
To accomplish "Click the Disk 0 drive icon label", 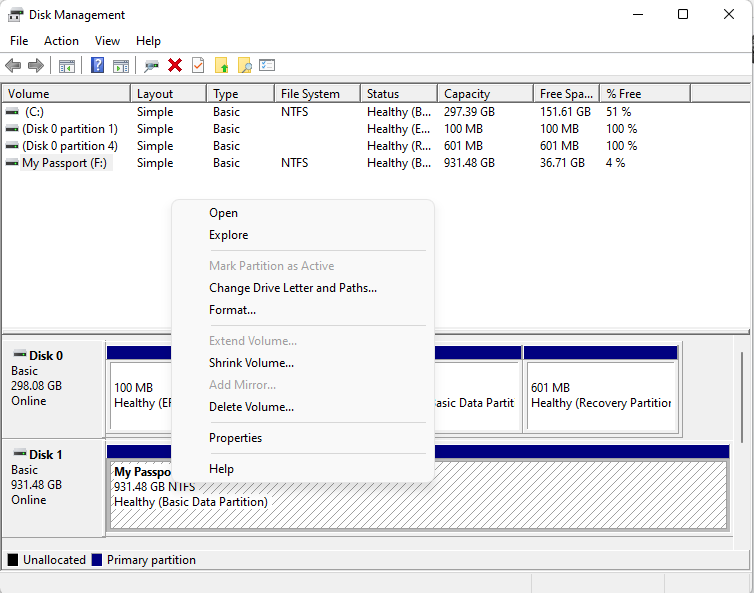I will click(20, 354).
